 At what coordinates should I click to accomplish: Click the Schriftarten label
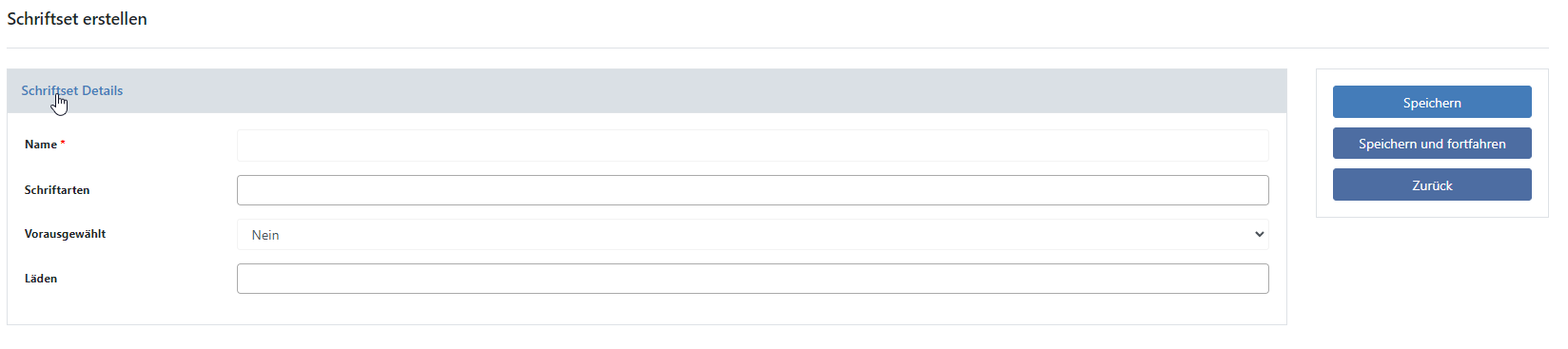pyautogui.click(x=57, y=190)
